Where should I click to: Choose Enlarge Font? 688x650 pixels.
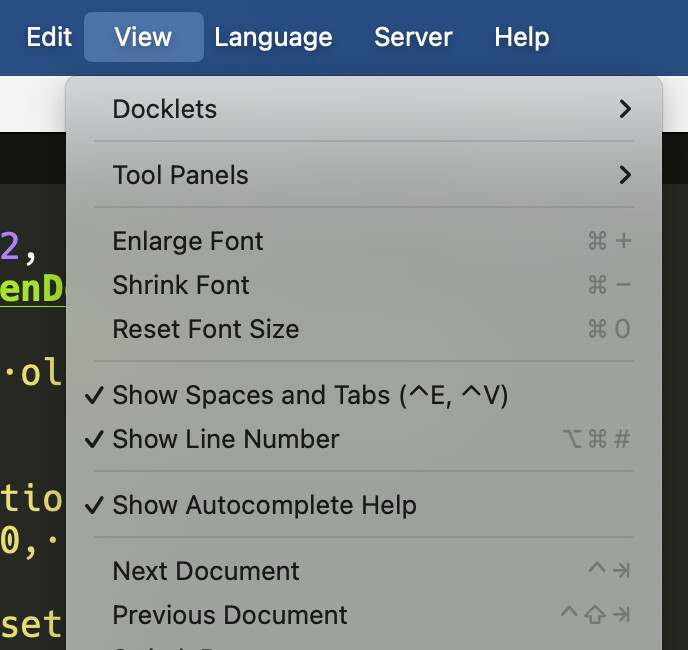(x=188, y=241)
